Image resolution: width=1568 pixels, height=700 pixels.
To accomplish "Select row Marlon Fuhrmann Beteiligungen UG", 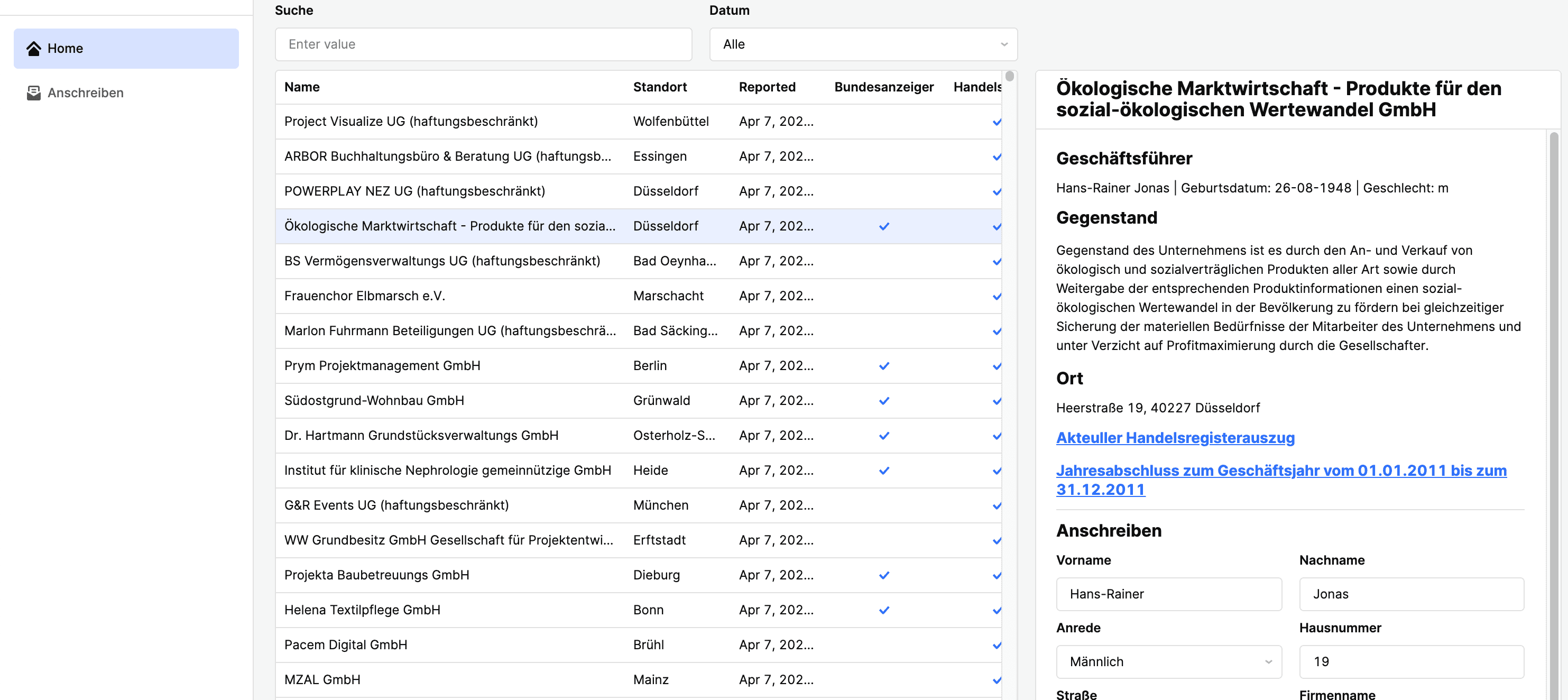I will click(x=639, y=330).
